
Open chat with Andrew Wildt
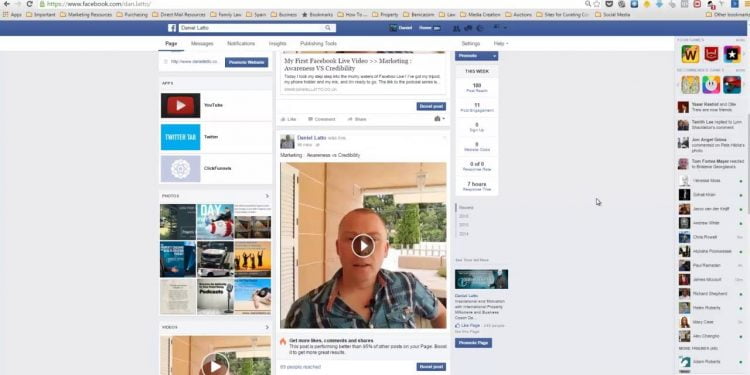pos(711,223)
